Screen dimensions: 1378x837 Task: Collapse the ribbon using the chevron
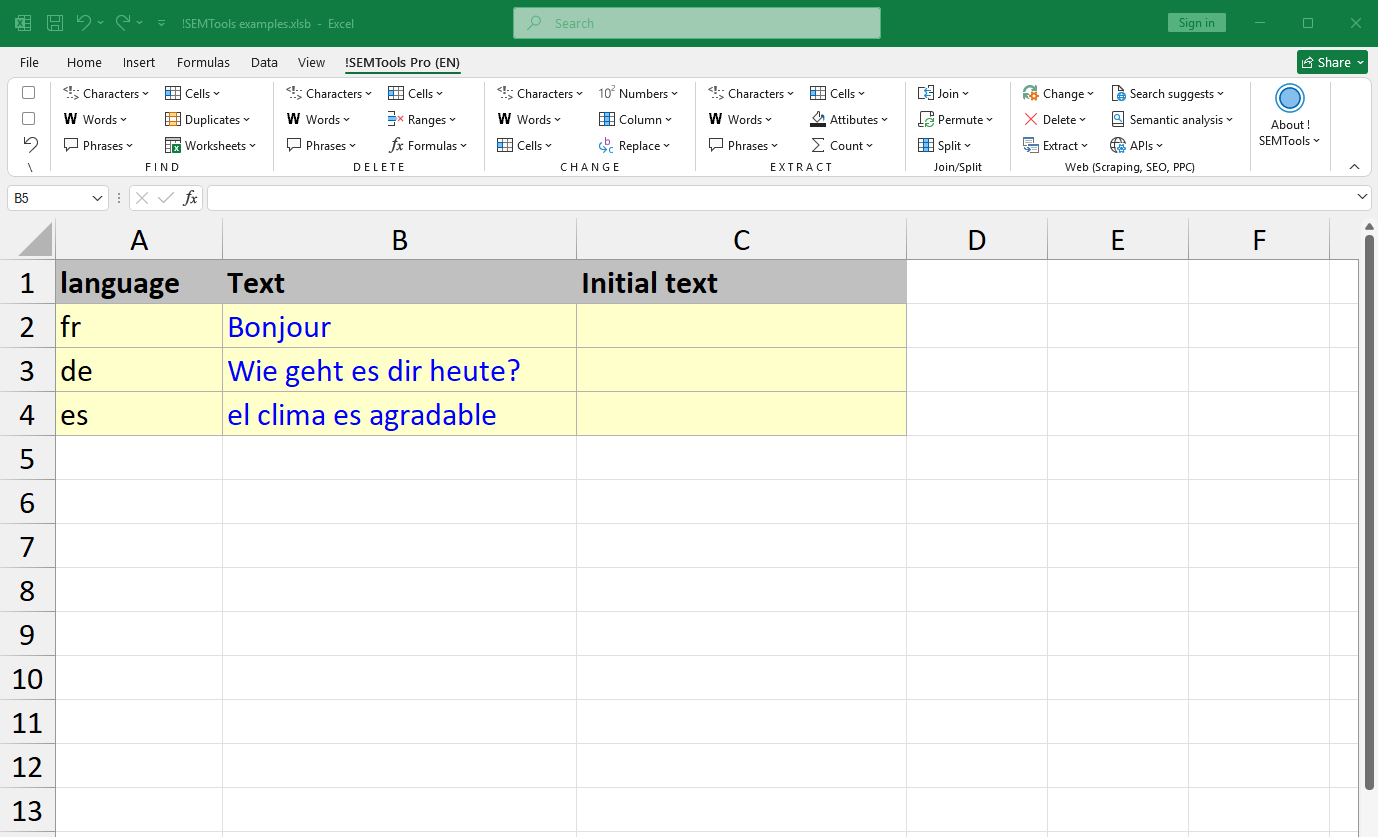pos(1353,166)
